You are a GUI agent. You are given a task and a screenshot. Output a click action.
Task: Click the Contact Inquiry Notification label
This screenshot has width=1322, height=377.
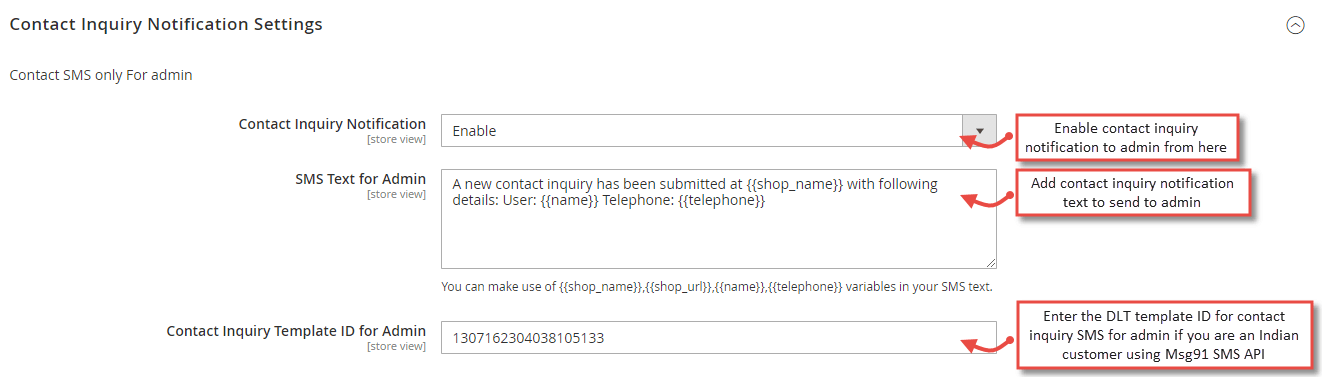tap(332, 124)
